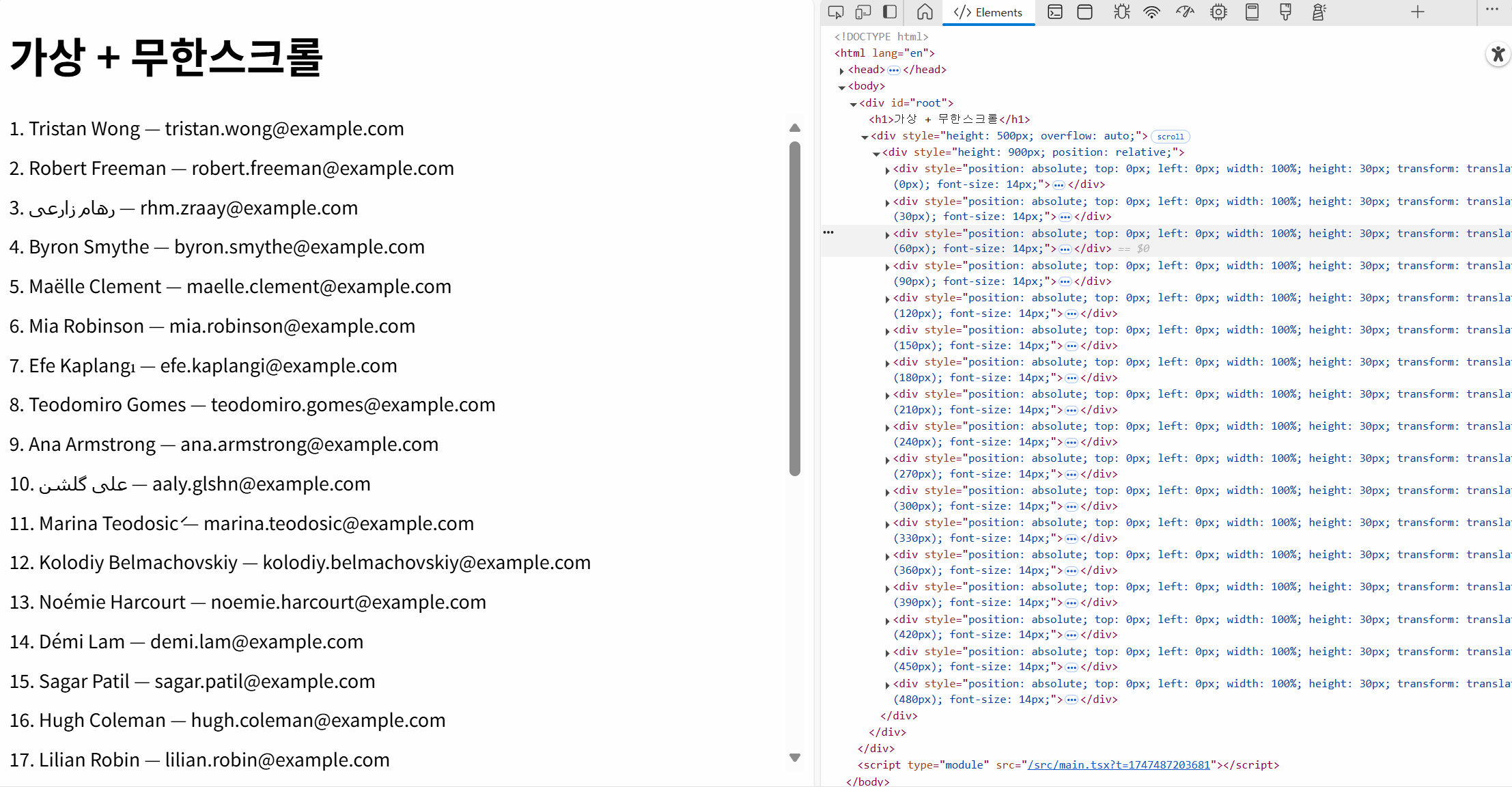1512x787 pixels.
Task: Open the Performance gauge icon tab
Action: 1185,12
